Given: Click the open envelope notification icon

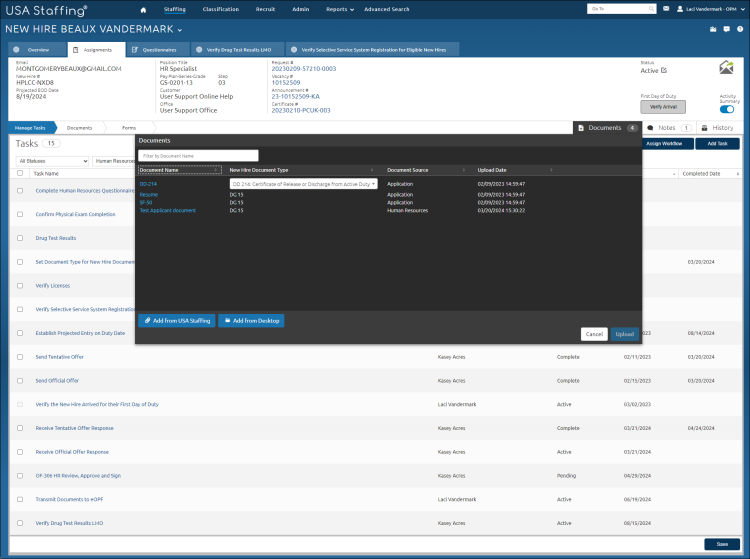Looking at the screenshot, I should click(726, 67).
